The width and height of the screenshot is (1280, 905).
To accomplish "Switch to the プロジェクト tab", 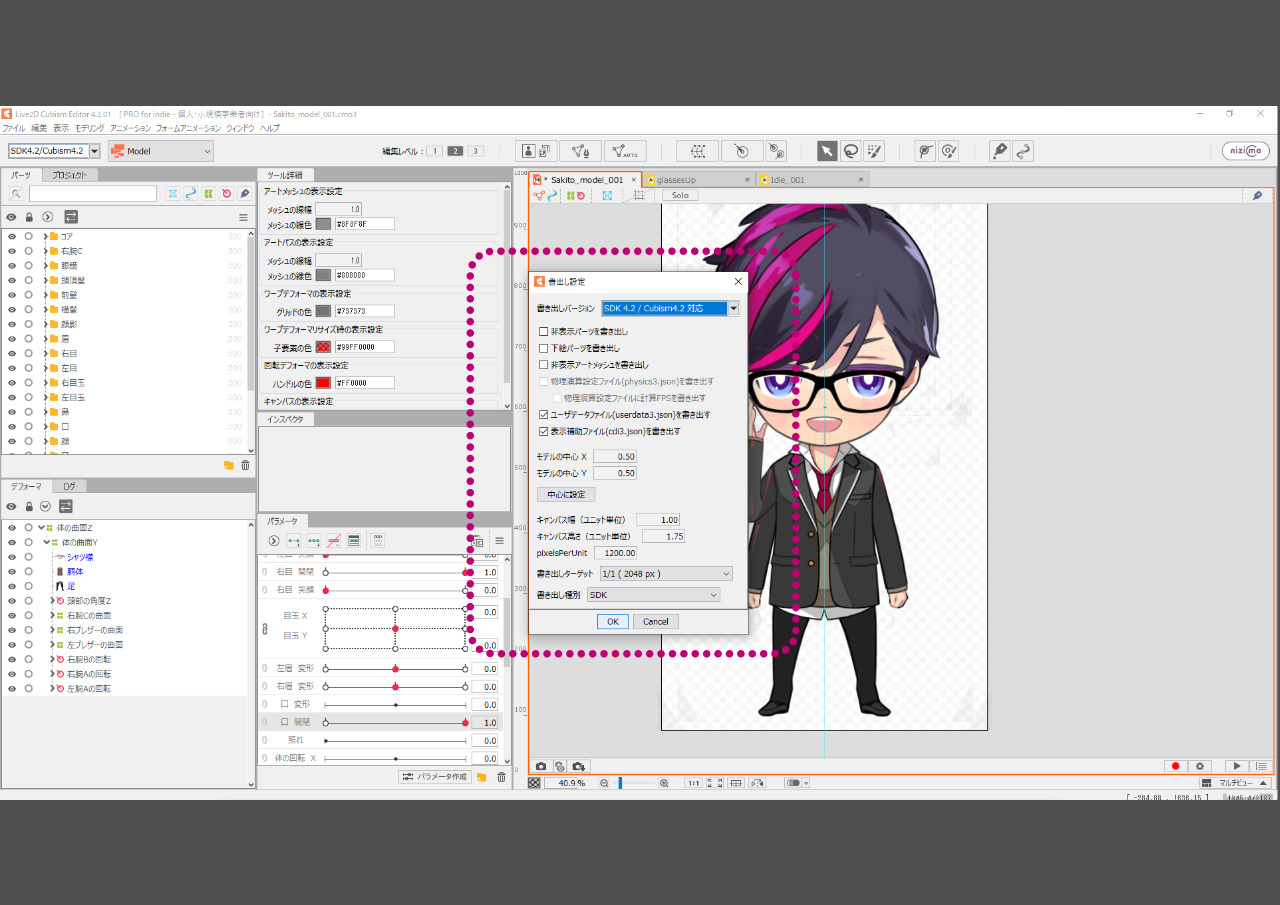I will pos(70,175).
